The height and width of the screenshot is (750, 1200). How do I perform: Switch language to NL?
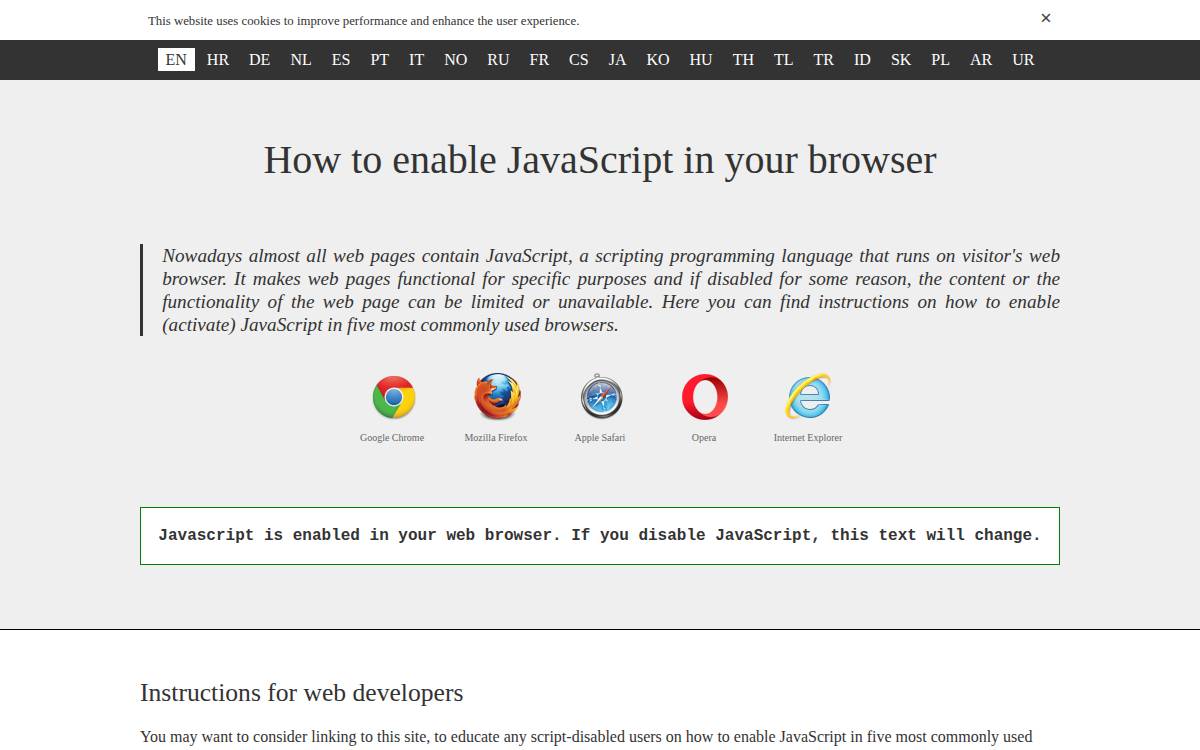[301, 60]
